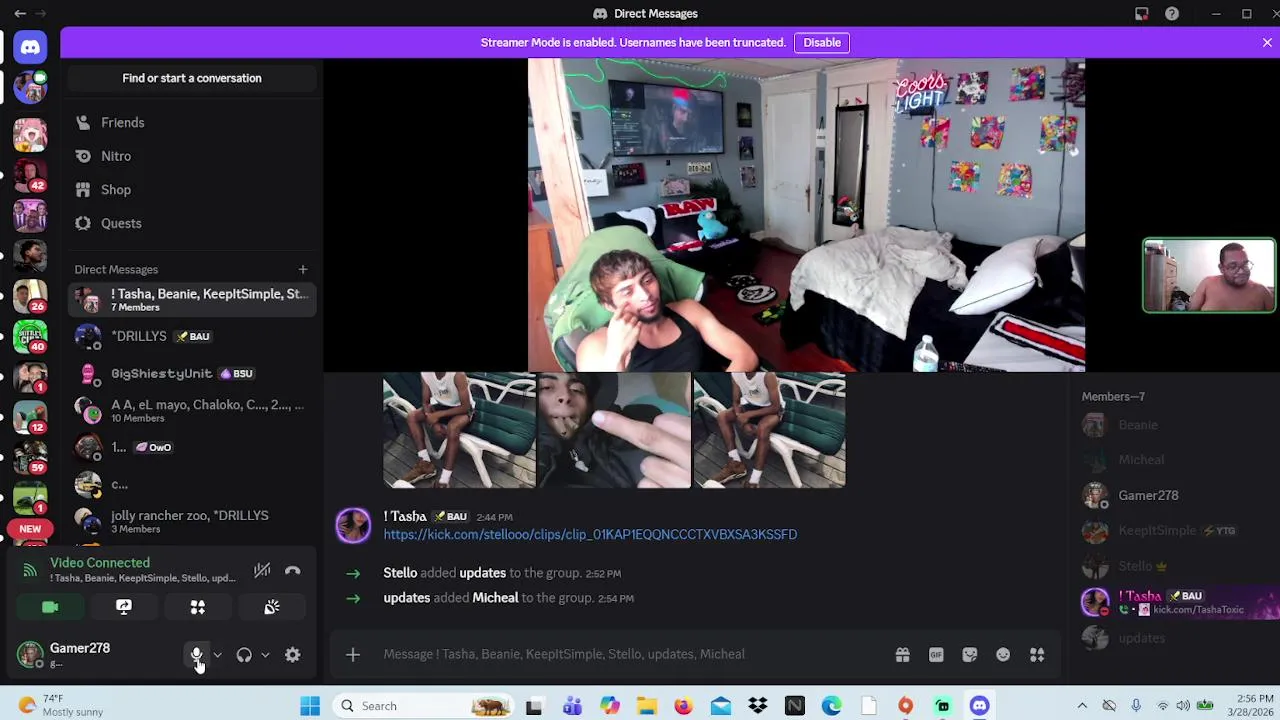Open the Help question mark icon

(x=1172, y=14)
